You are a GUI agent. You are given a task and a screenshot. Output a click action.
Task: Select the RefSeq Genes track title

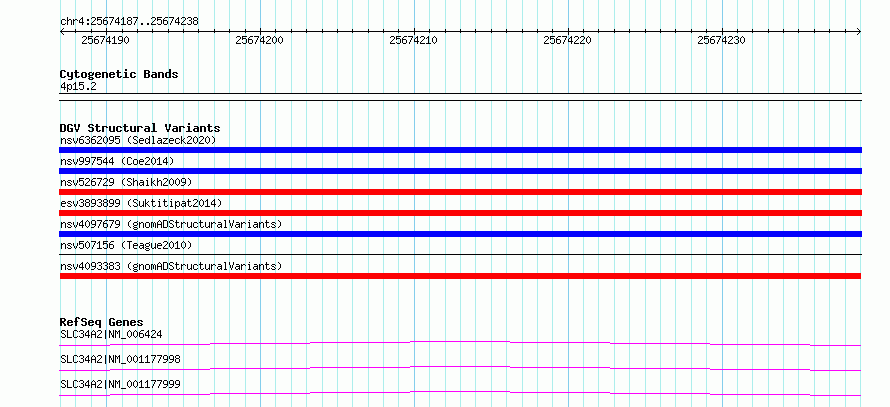click(x=102, y=322)
